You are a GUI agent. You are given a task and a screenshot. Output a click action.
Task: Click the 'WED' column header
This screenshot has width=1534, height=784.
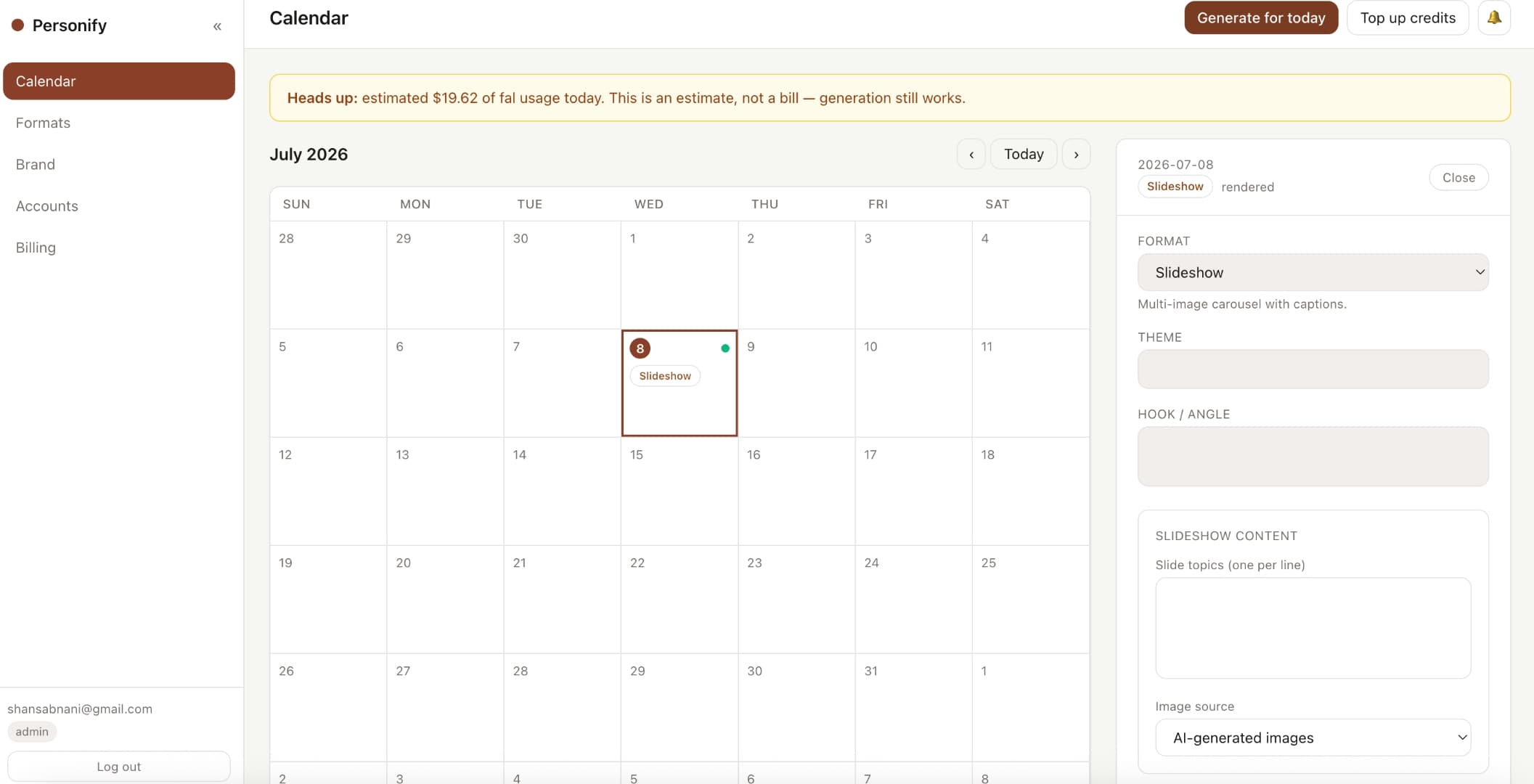(x=648, y=204)
